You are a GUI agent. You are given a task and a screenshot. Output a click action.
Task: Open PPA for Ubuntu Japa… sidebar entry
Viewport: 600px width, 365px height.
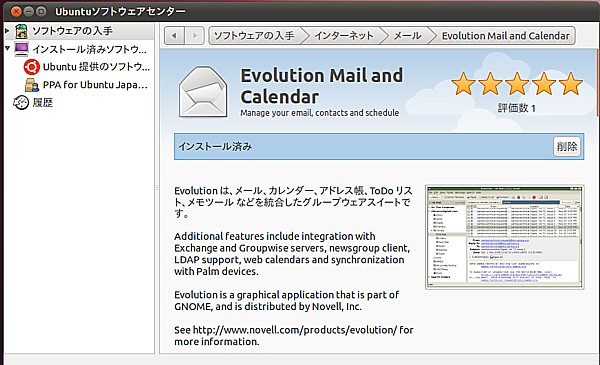tap(95, 85)
